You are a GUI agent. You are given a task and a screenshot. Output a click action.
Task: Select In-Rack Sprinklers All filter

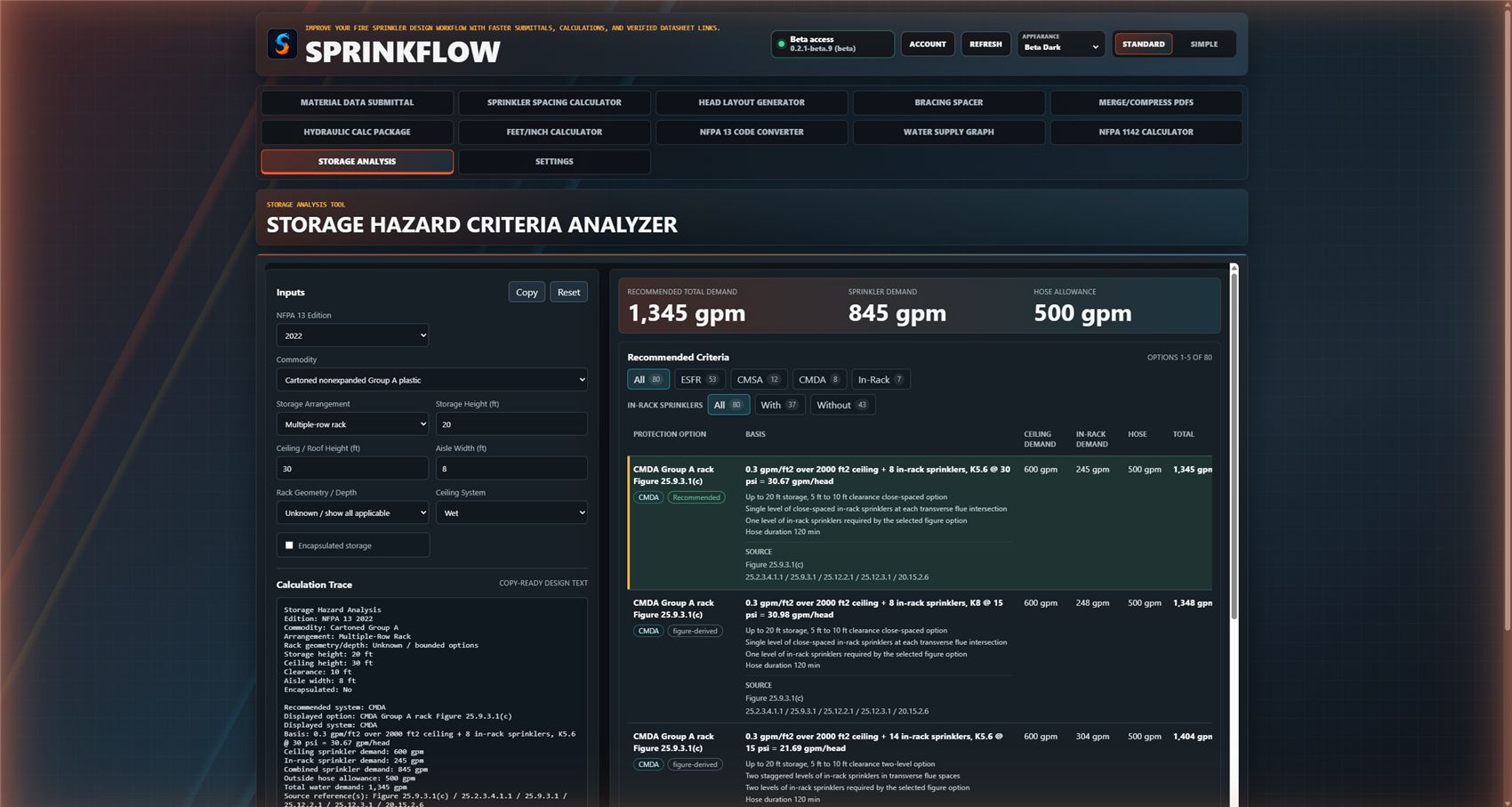(x=728, y=405)
